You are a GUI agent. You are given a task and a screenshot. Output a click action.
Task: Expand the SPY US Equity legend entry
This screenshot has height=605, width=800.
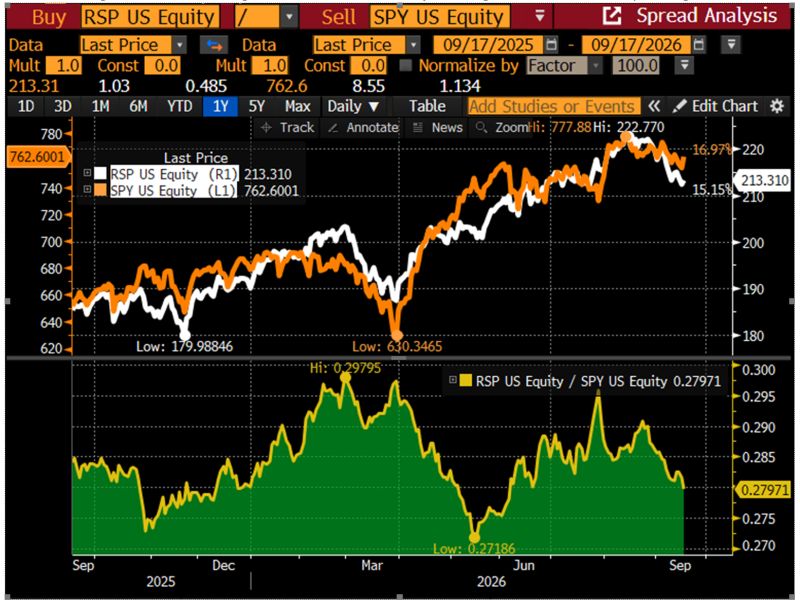[x=87, y=189]
